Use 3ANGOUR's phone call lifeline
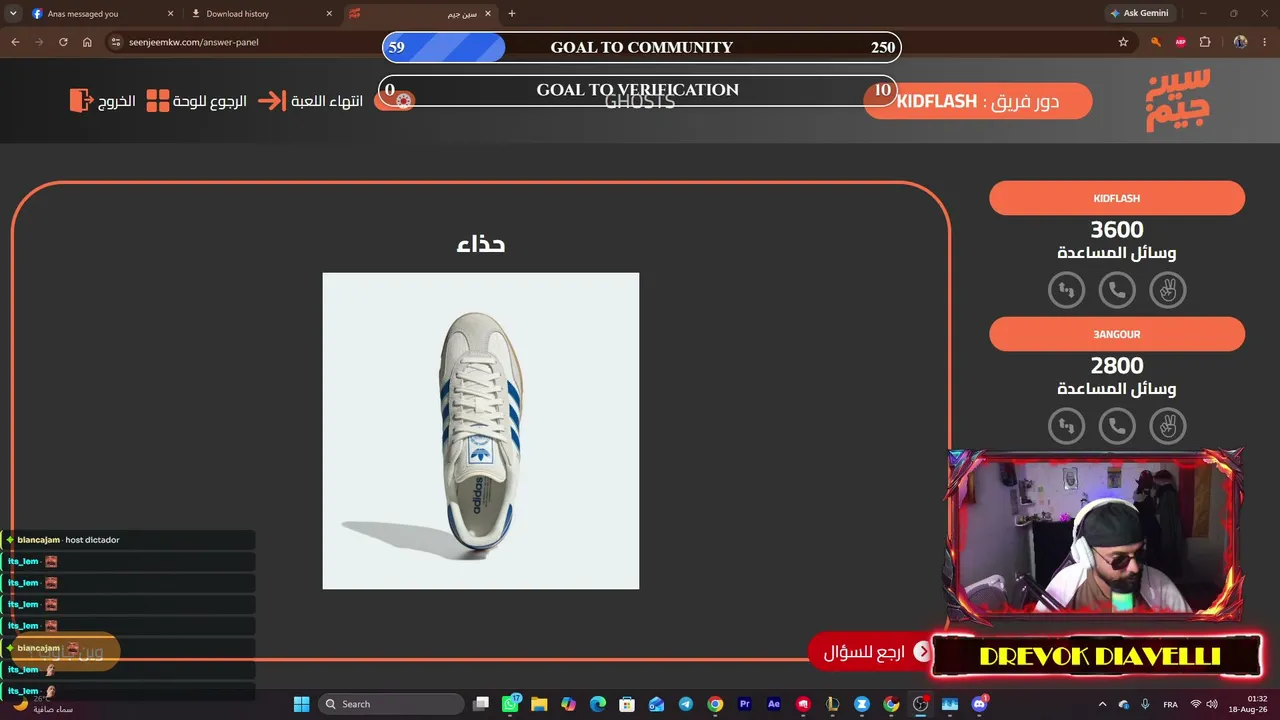This screenshot has height=720, width=1280. click(x=1117, y=426)
